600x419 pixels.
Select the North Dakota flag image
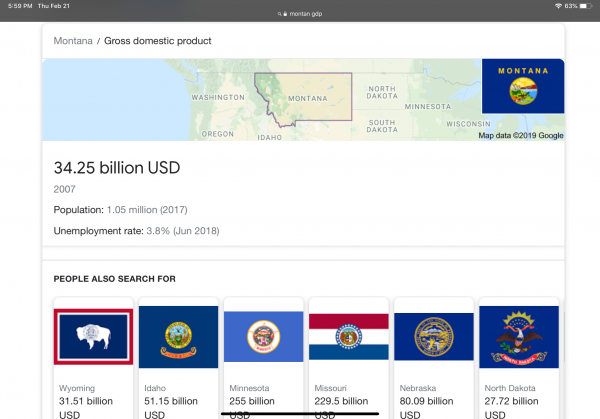(x=518, y=337)
